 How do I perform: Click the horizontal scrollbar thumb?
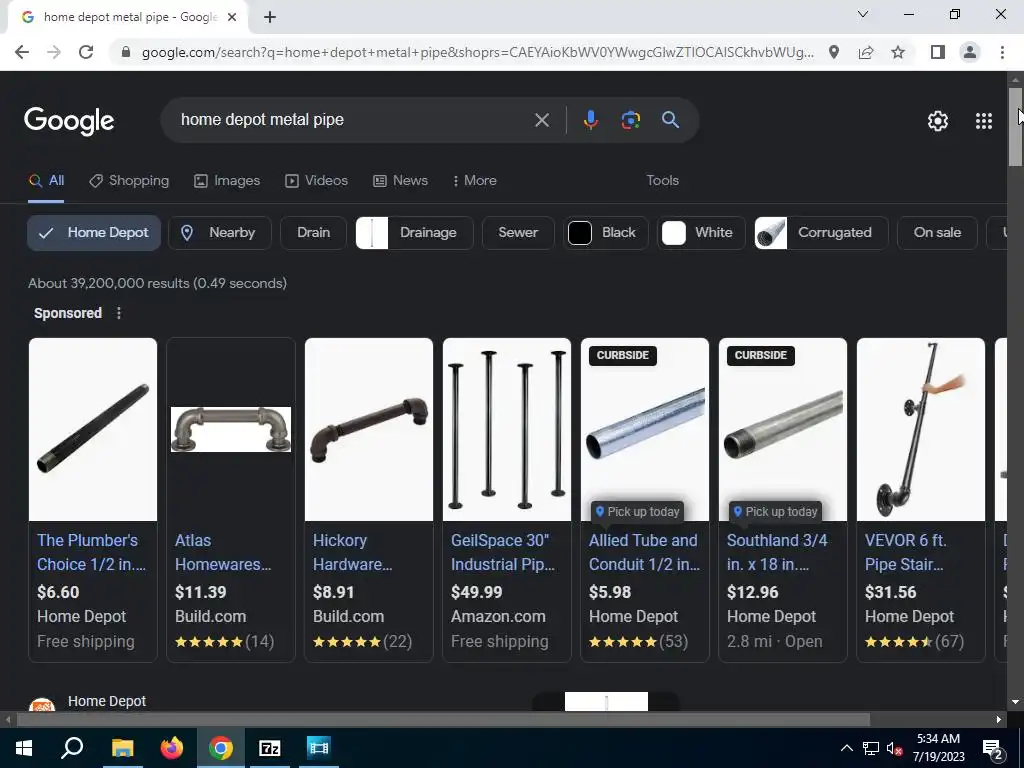click(443, 720)
